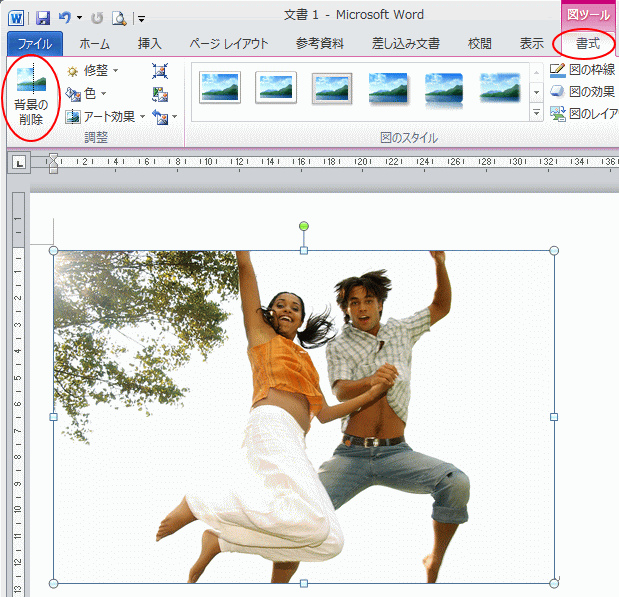Click the 調整 group label
619x597 pixels.
click(96, 138)
